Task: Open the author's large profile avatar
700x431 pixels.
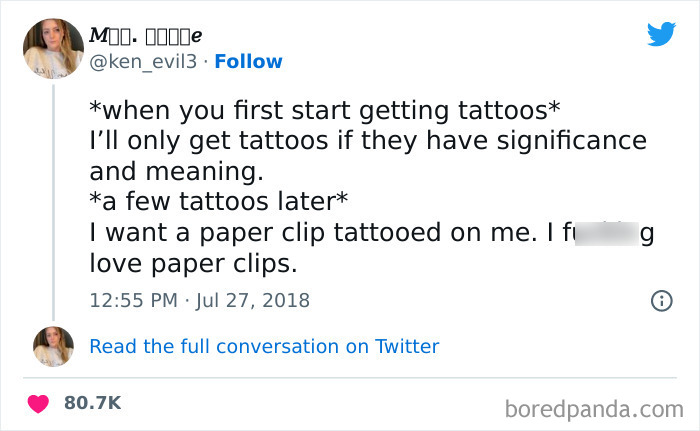Action: pyautogui.click(x=54, y=48)
